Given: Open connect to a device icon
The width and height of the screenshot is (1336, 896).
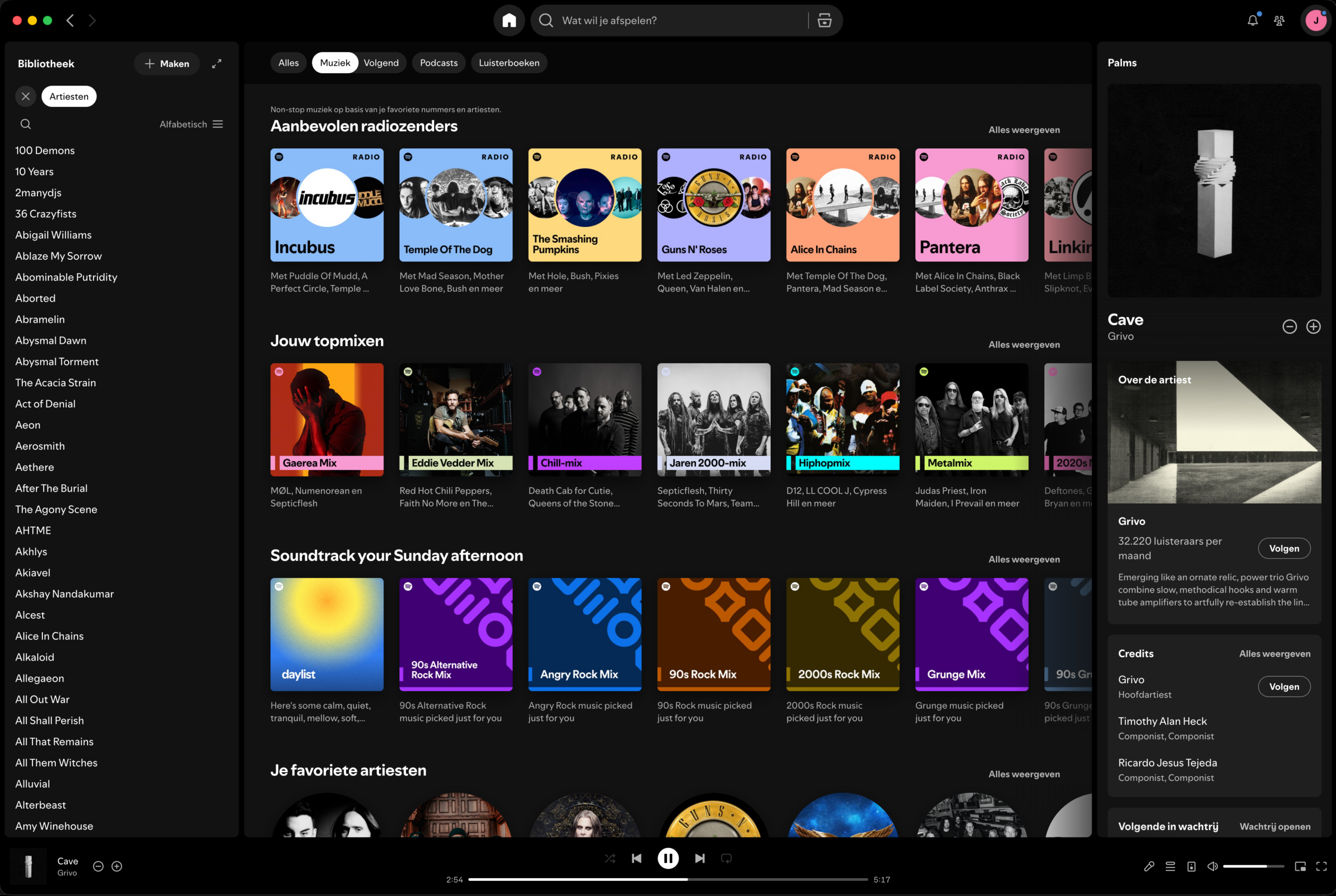Looking at the screenshot, I should (x=1191, y=866).
